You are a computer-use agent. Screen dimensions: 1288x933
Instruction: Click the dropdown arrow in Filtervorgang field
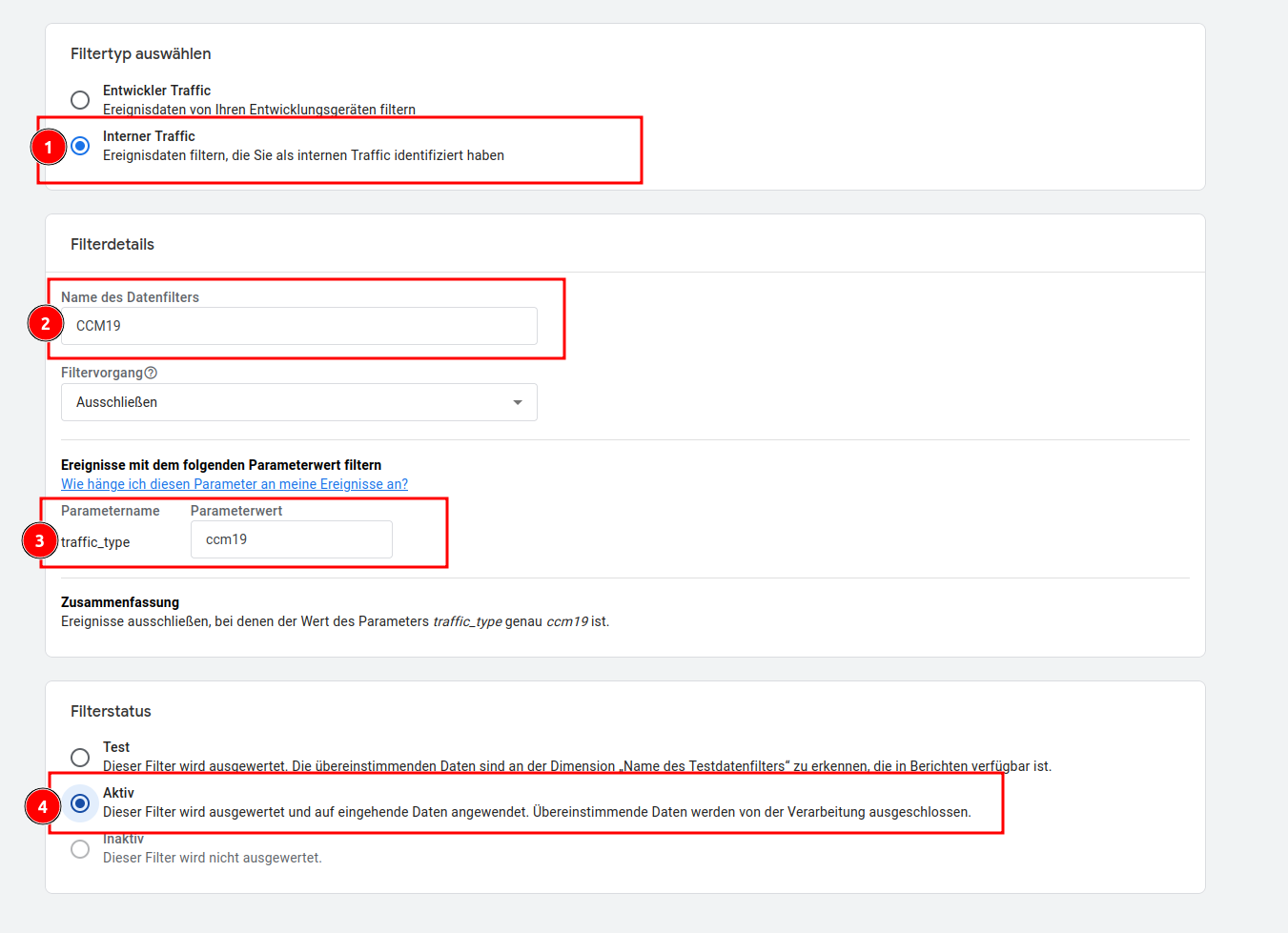tap(518, 402)
